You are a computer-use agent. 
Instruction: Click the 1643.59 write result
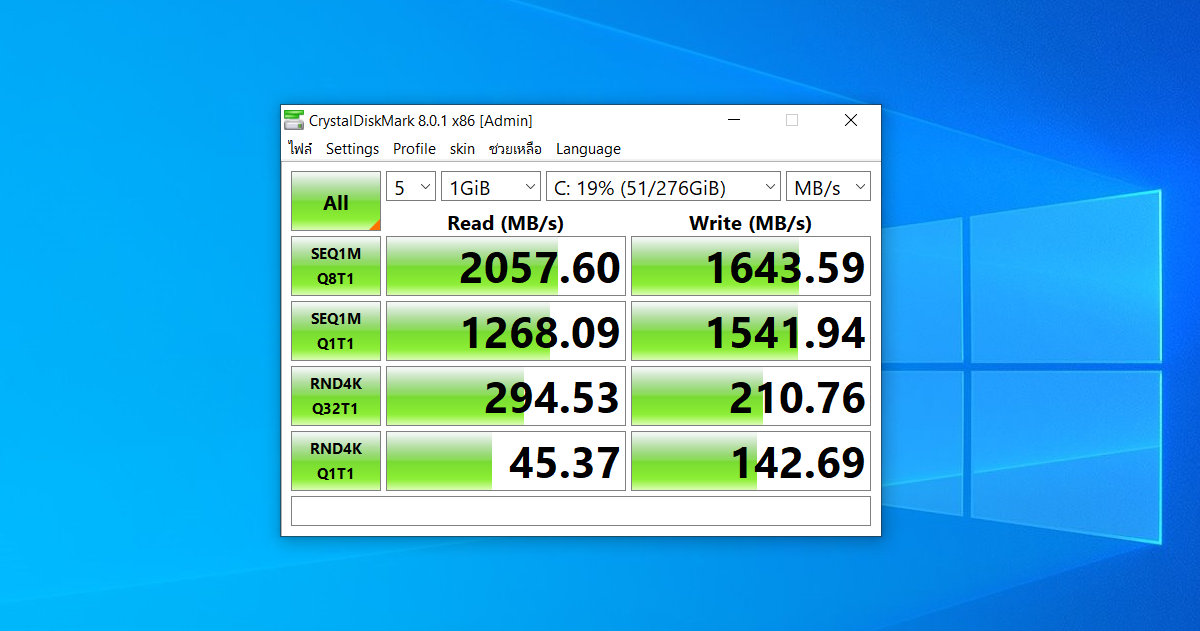(x=751, y=267)
